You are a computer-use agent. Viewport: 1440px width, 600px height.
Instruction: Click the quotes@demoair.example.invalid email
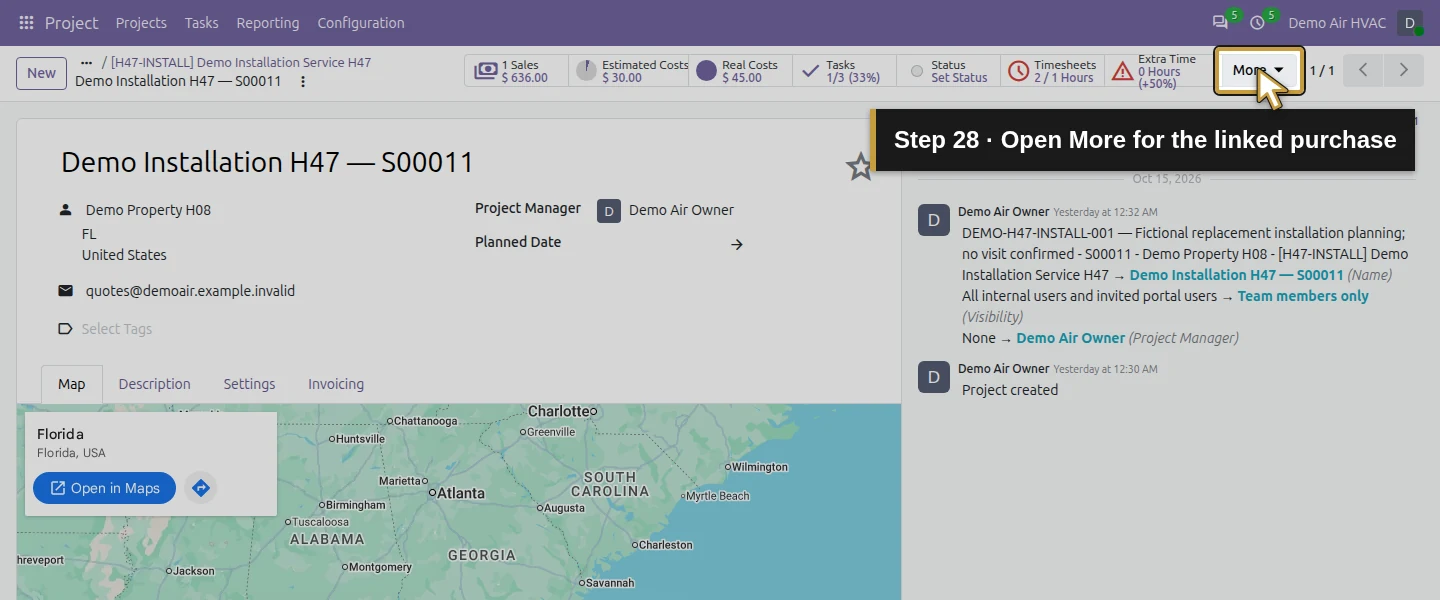pyautogui.click(x=190, y=291)
